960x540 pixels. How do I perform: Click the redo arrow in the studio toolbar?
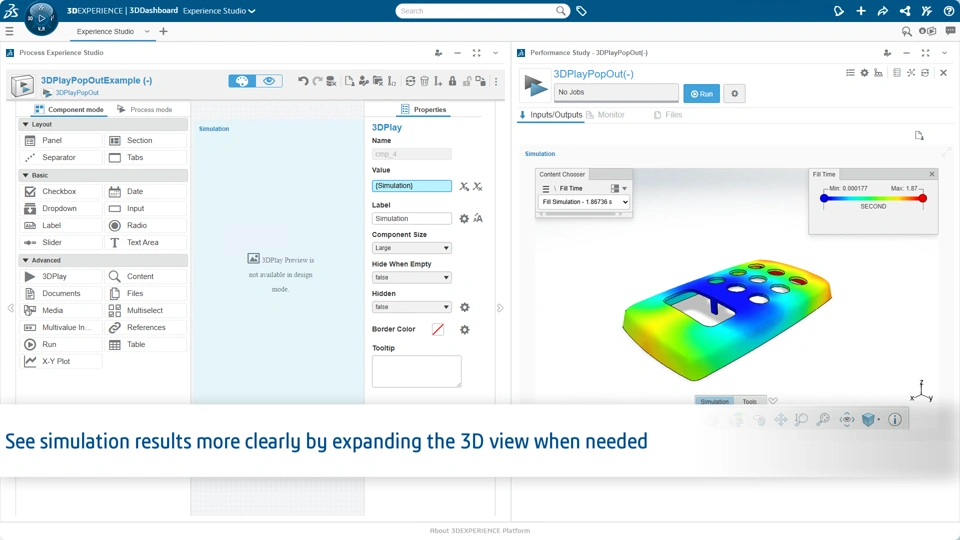(x=317, y=81)
